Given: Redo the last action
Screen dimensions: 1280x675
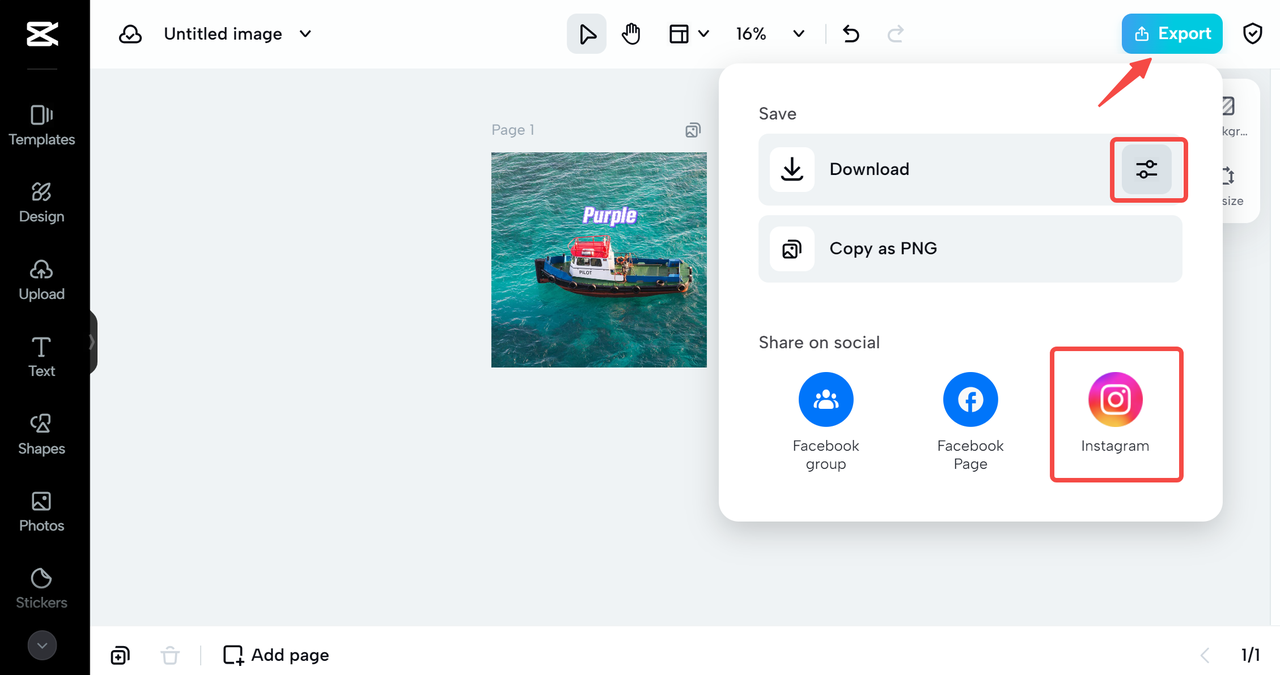Looking at the screenshot, I should click(896, 34).
